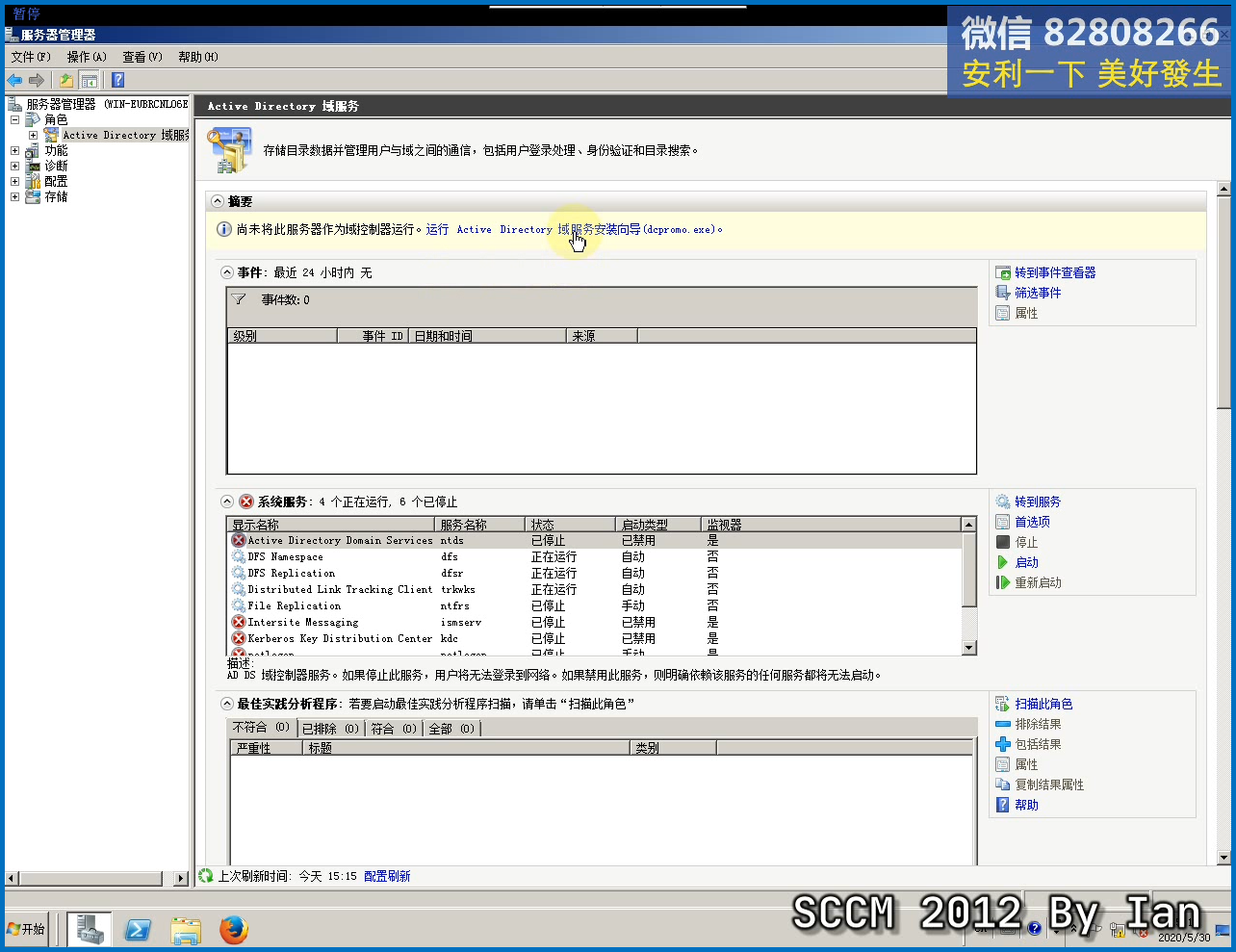1236x952 pixels.
Task: Select the Kerberos Key Distribution Center row
Action: coord(595,639)
